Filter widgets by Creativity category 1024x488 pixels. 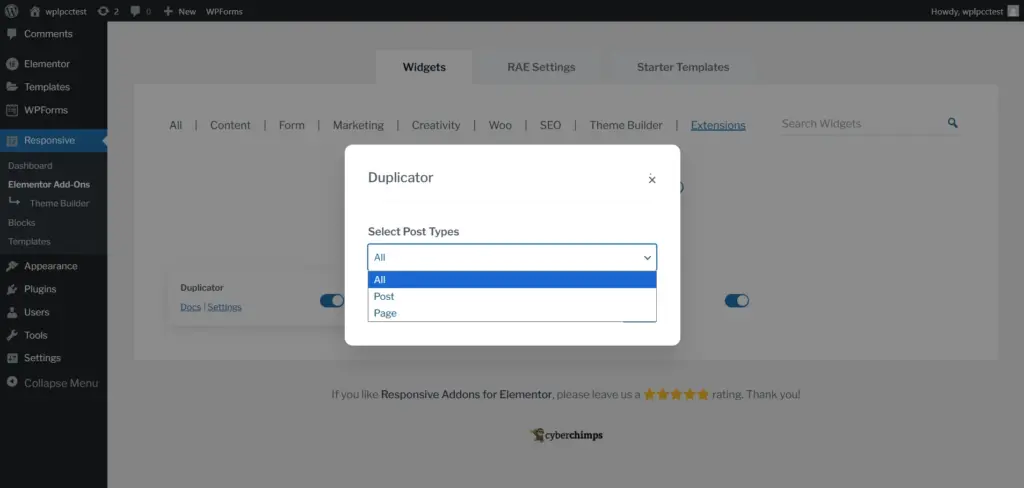436,125
